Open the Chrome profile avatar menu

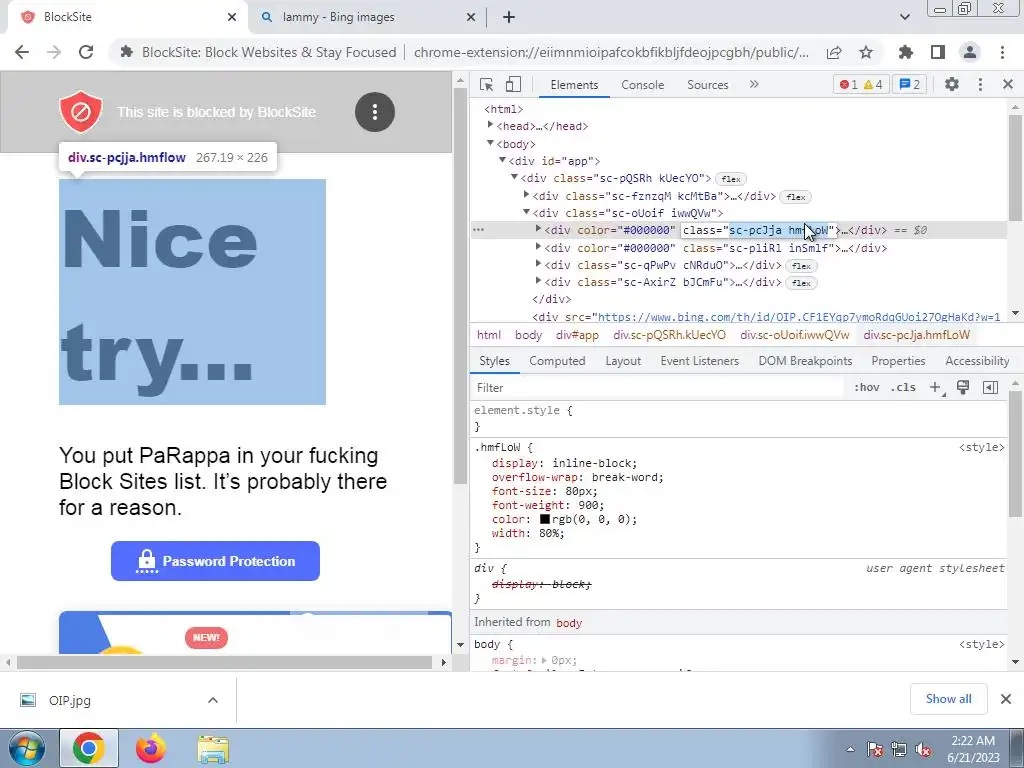click(970, 52)
